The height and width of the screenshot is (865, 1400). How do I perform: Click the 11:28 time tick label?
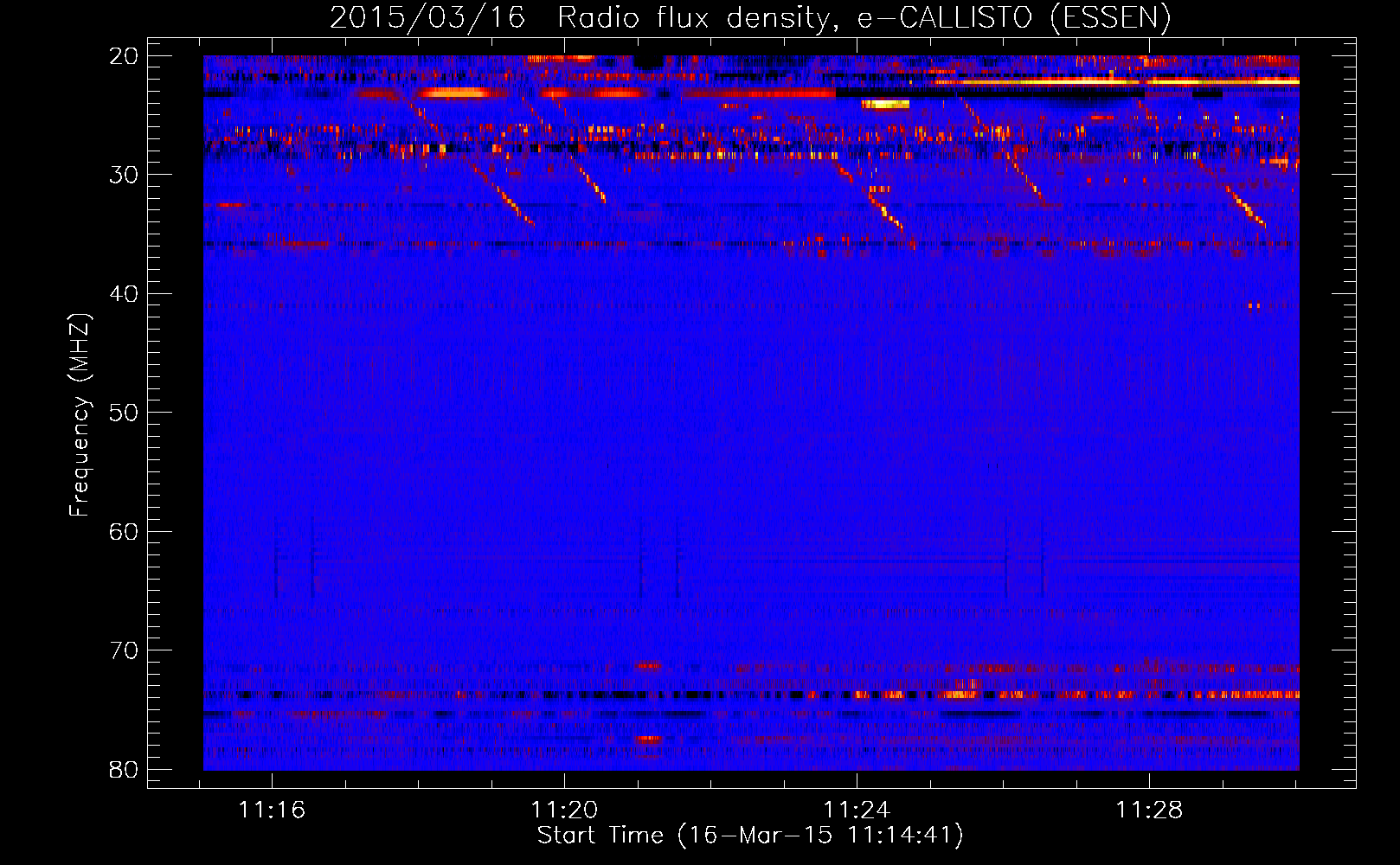pos(1149,811)
